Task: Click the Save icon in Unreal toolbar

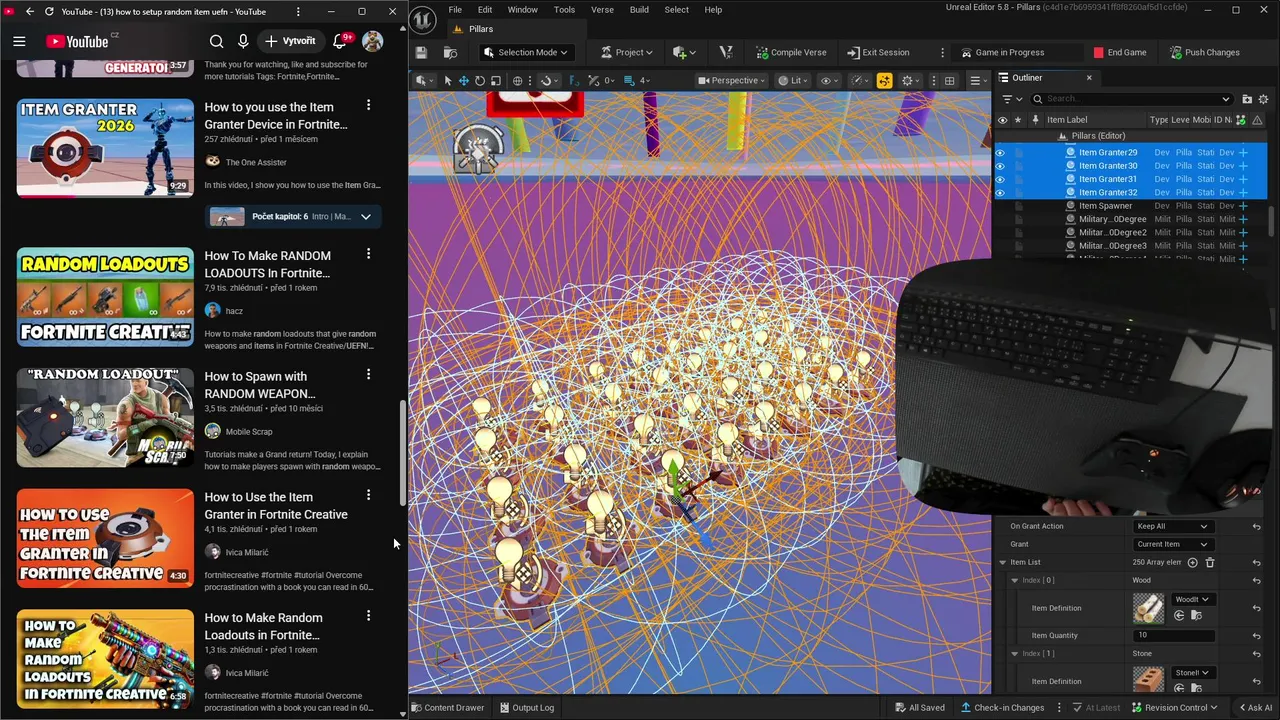Action: click(x=421, y=52)
